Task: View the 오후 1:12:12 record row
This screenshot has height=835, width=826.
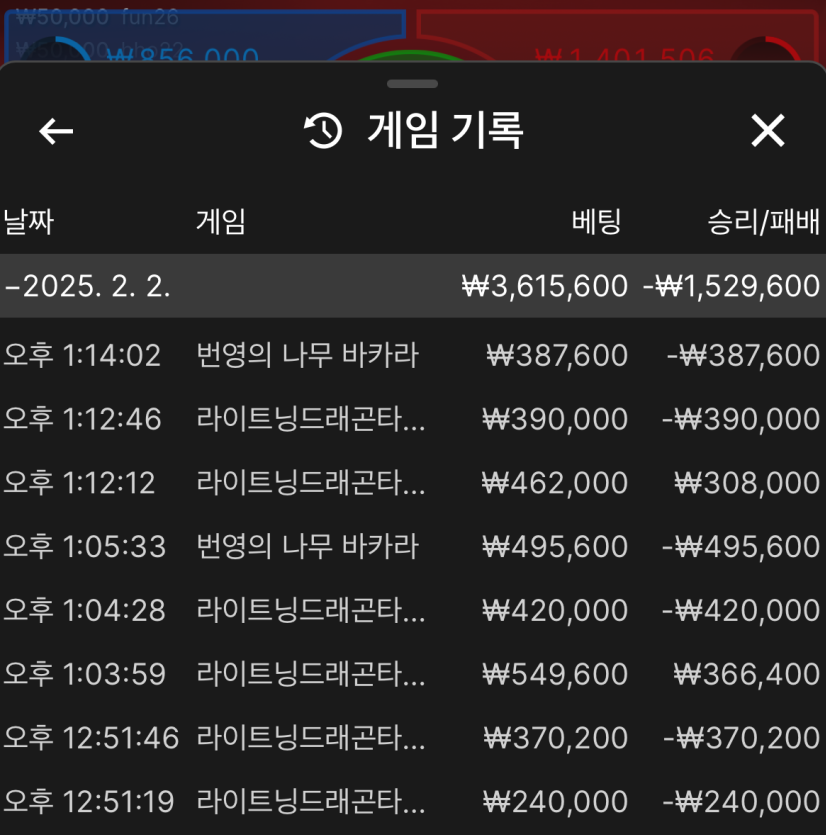Action: (x=412, y=483)
